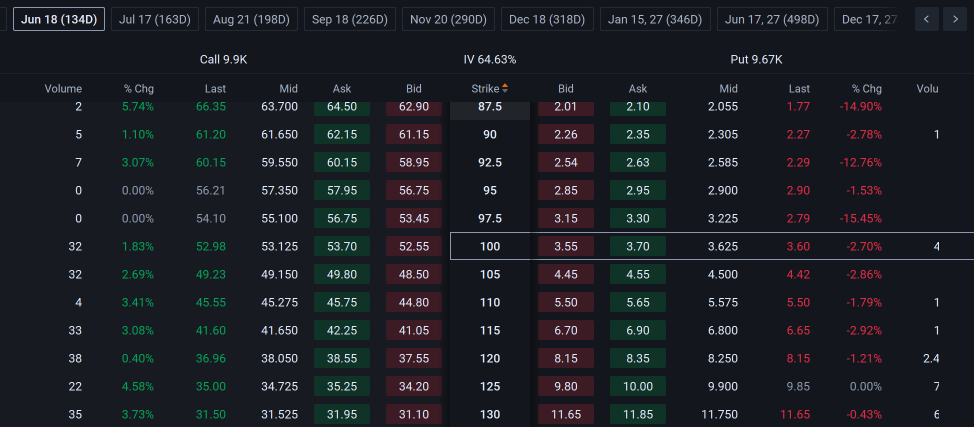
Task: Choose Jun 17, 27 (498D) expiration
Action: coord(772,19)
